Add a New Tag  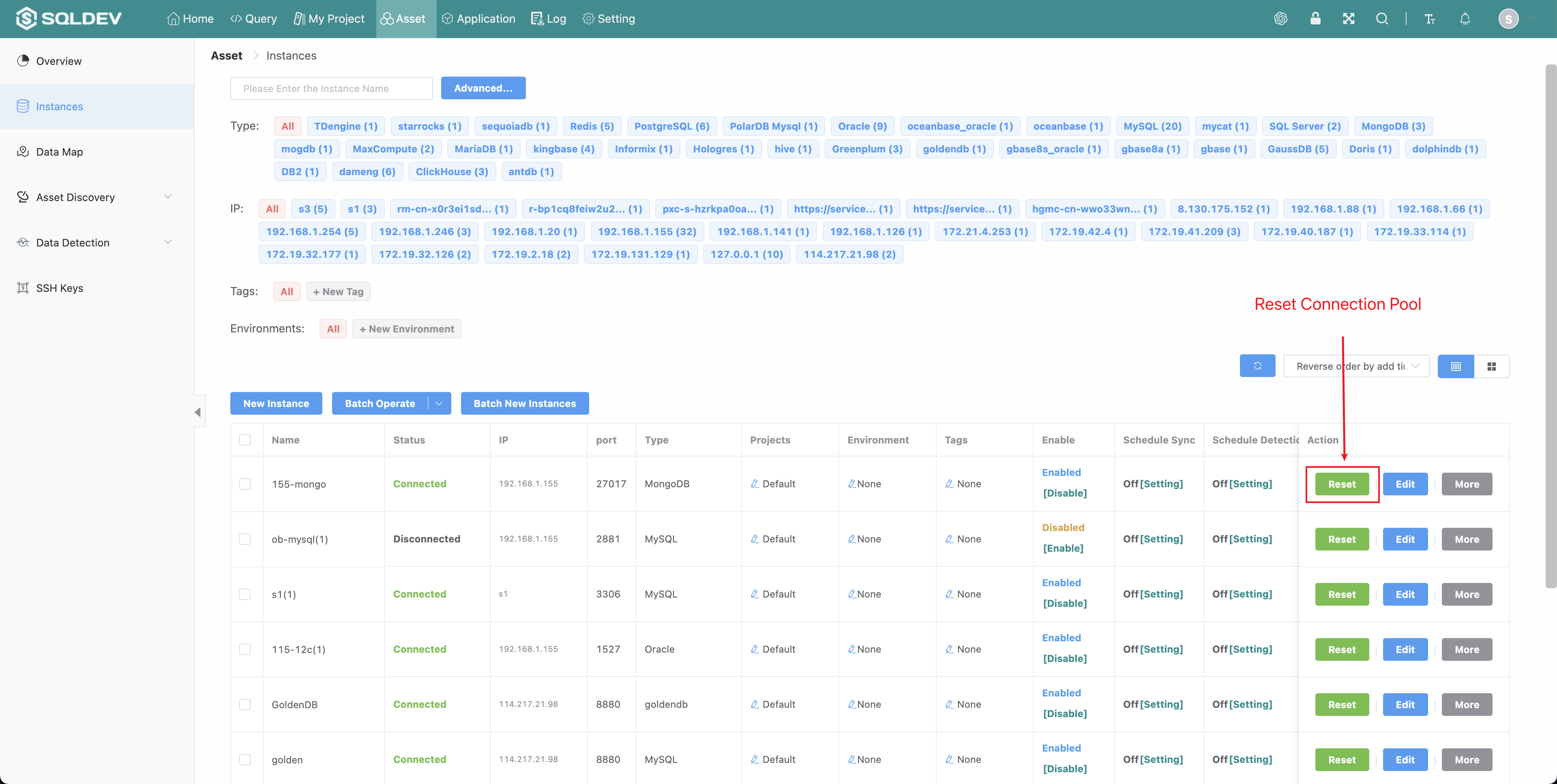point(338,291)
